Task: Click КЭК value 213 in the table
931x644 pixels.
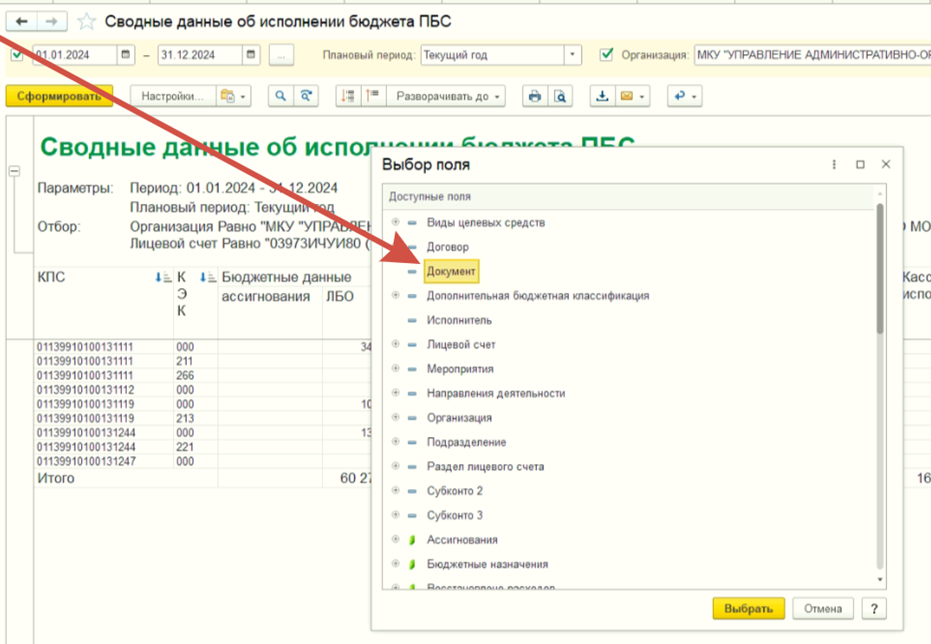Action: (x=185, y=418)
